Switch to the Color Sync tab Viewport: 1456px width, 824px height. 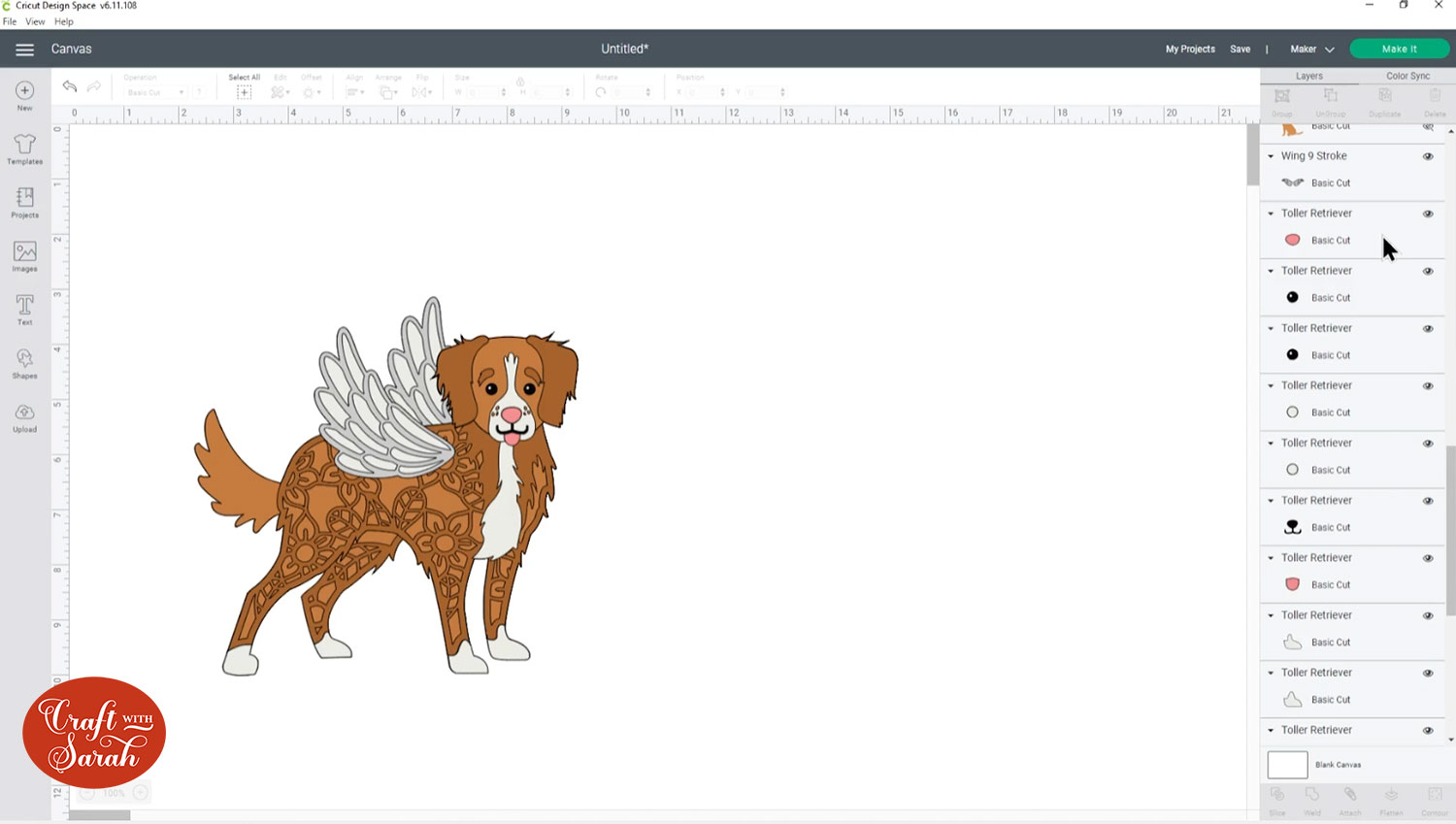[1407, 76]
